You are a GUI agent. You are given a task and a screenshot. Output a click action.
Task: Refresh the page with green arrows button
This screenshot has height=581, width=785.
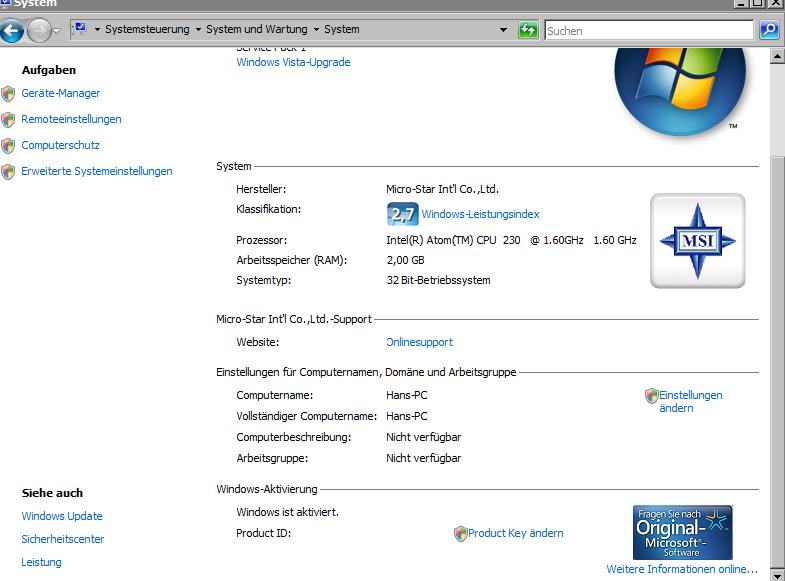coord(528,30)
